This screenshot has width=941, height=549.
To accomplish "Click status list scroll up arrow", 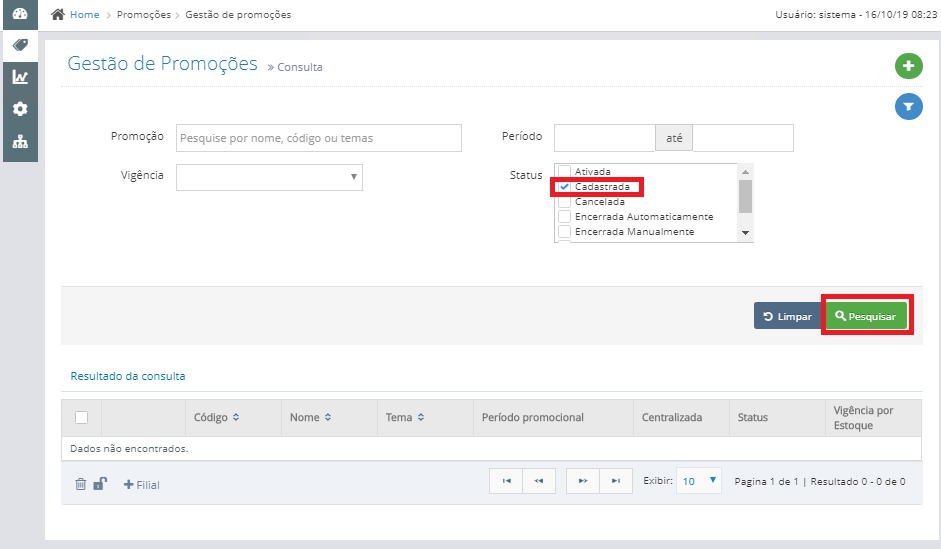I will pyautogui.click(x=745, y=172).
